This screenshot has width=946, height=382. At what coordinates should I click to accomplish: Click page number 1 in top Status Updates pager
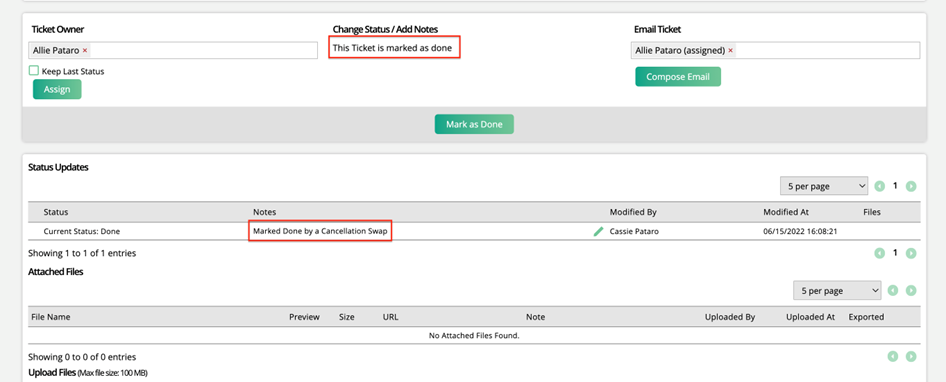pyautogui.click(x=895, y=186)
